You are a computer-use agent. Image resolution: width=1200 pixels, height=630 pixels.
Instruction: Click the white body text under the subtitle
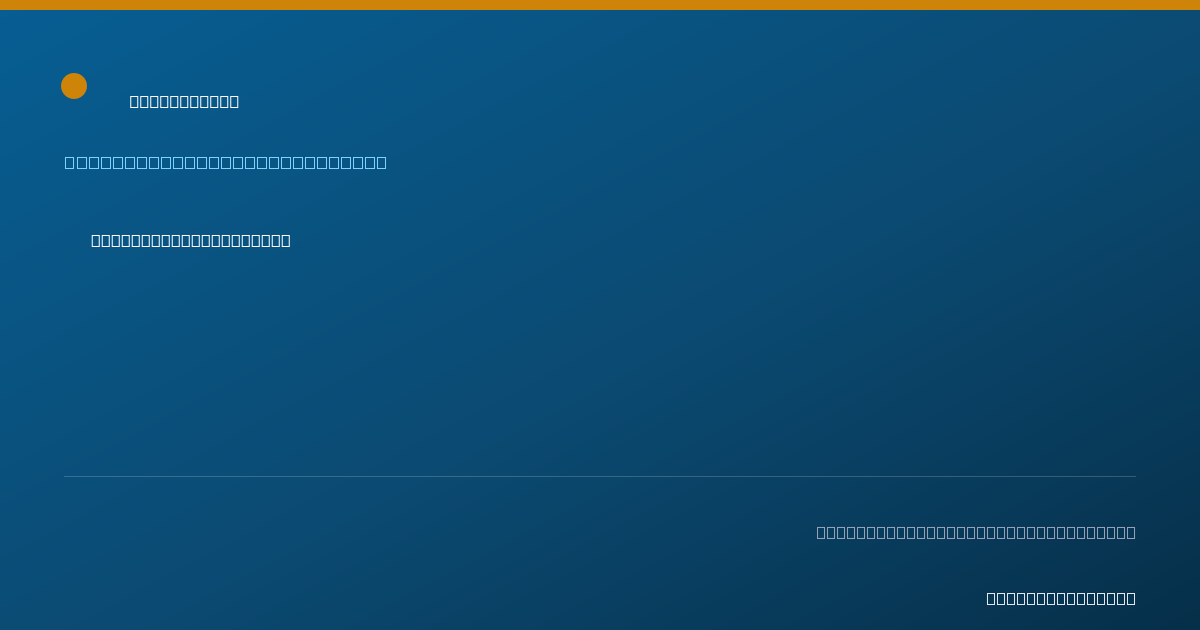(x=191, y=240)
